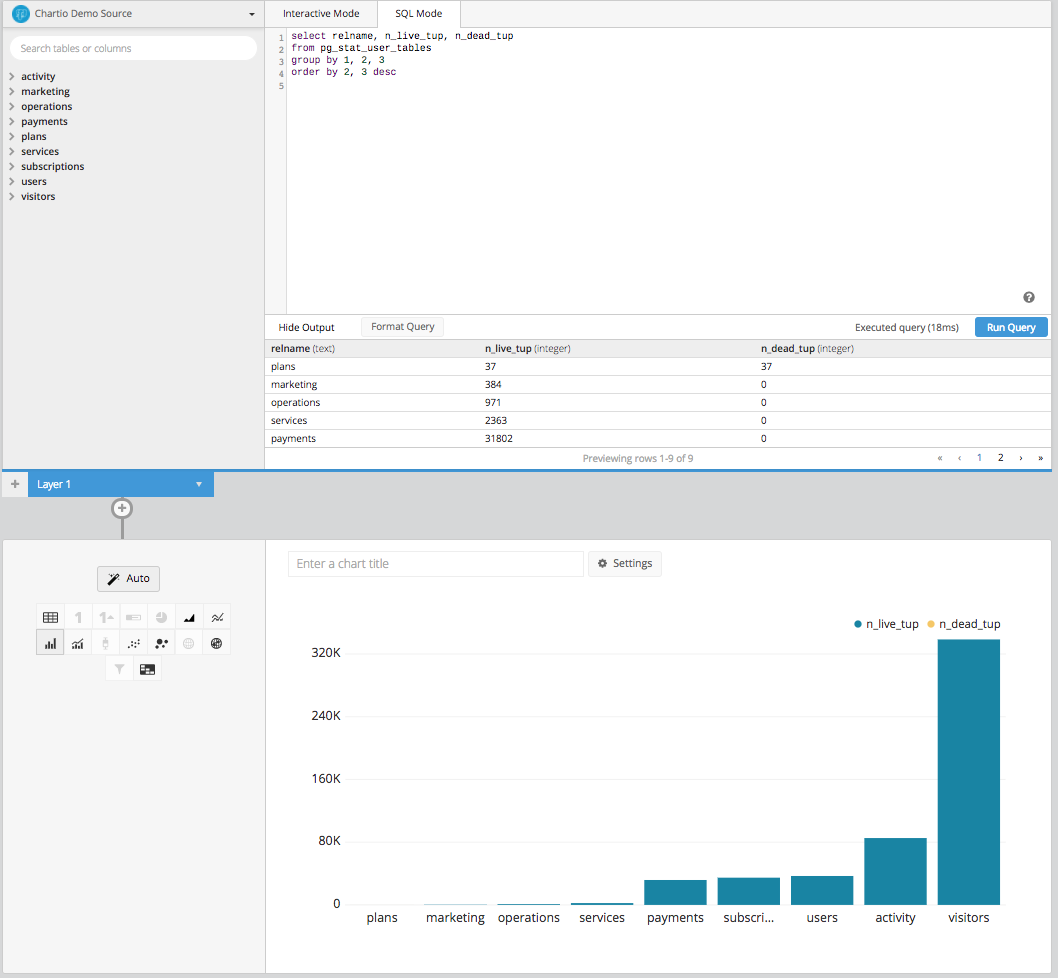Go to results page 2
The width and height of the screenshot is (1058, 978).
point(1000,457)
